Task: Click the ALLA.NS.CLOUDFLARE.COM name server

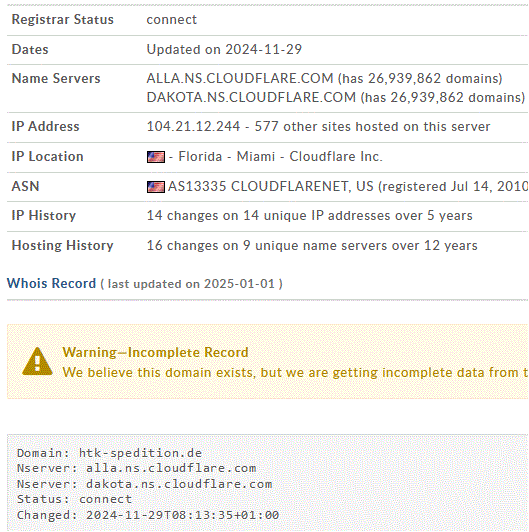Action: coord(240,78)
